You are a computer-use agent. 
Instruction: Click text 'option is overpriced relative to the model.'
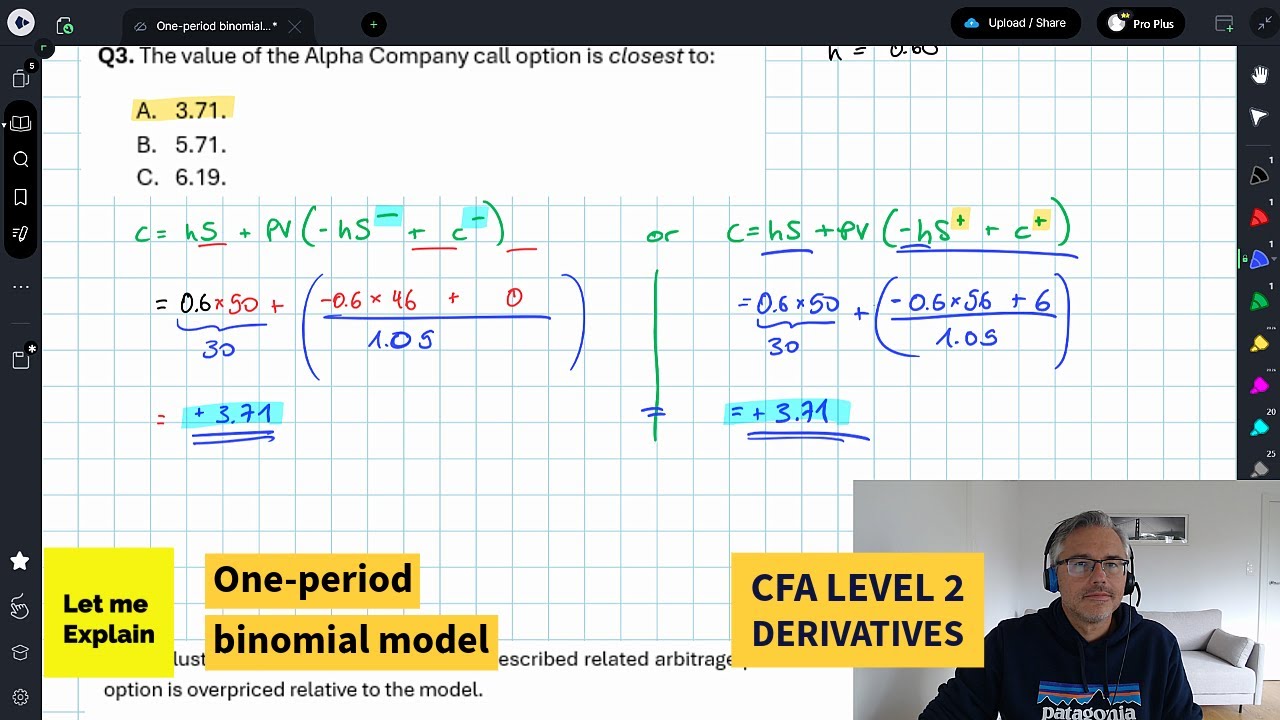(x=293, y=689)
